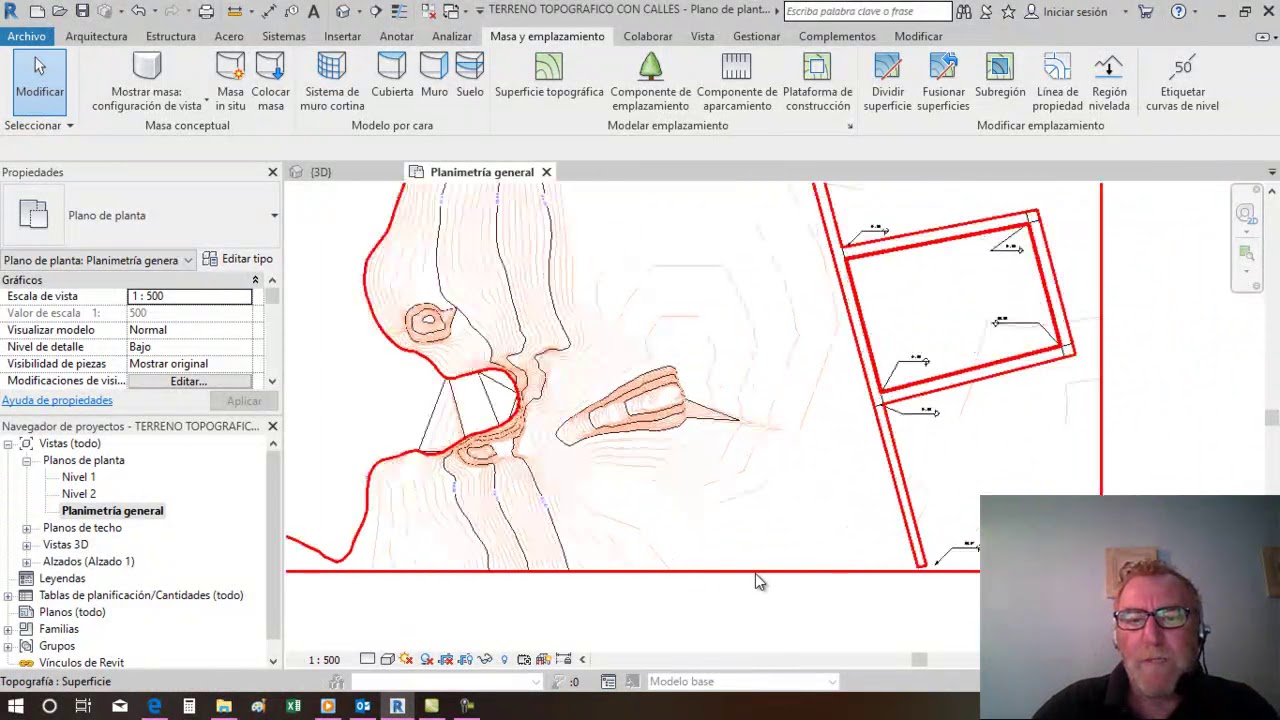Screen dimensions: 1280x720
Task: Click sun path icon in view control bar
Action: click(406, 659)
